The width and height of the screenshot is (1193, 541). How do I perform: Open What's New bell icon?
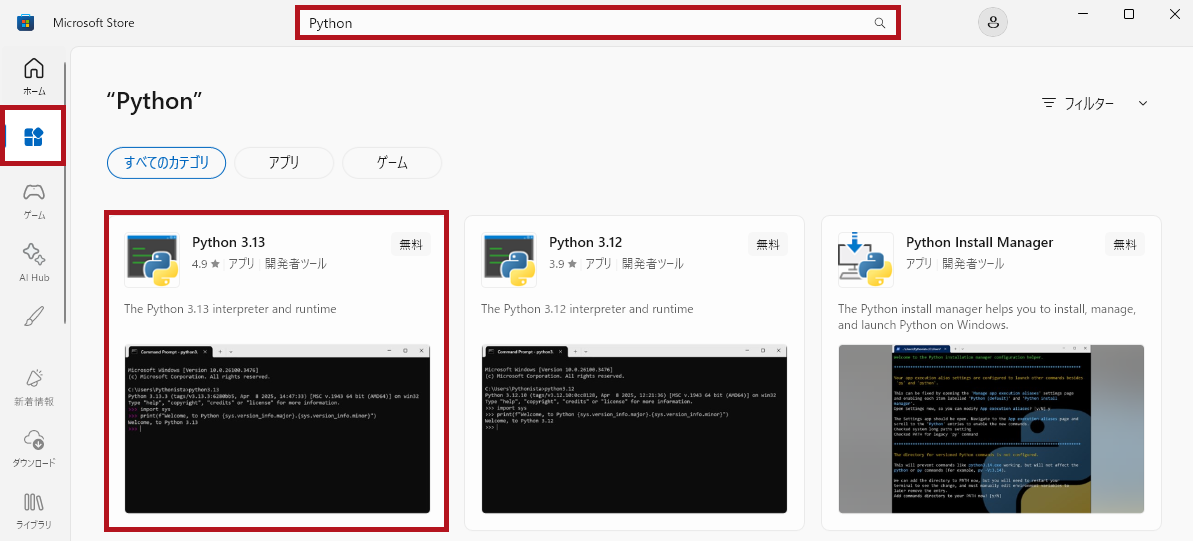point(34,379)
